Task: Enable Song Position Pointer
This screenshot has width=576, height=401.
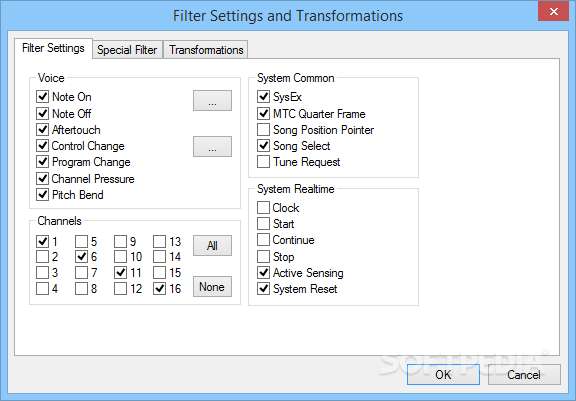Action: click(263, 130)
